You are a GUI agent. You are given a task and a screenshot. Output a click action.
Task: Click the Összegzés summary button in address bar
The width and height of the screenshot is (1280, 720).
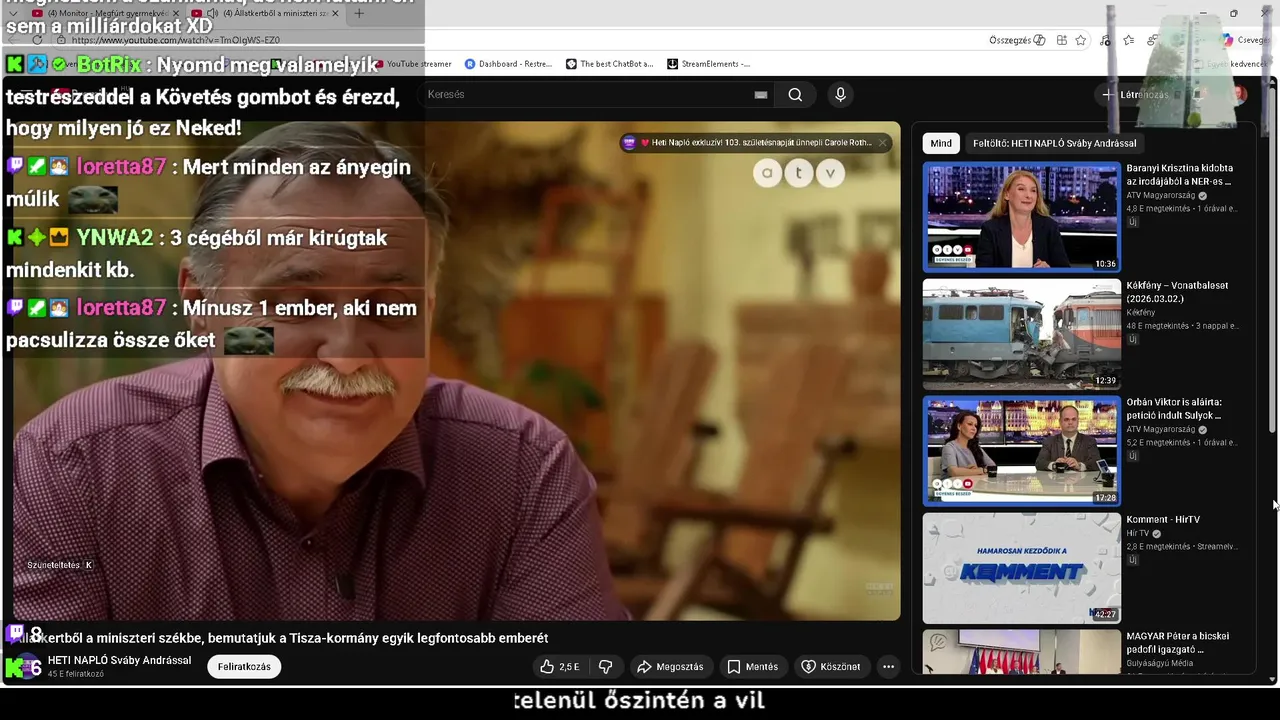[x=1017, y=40]
